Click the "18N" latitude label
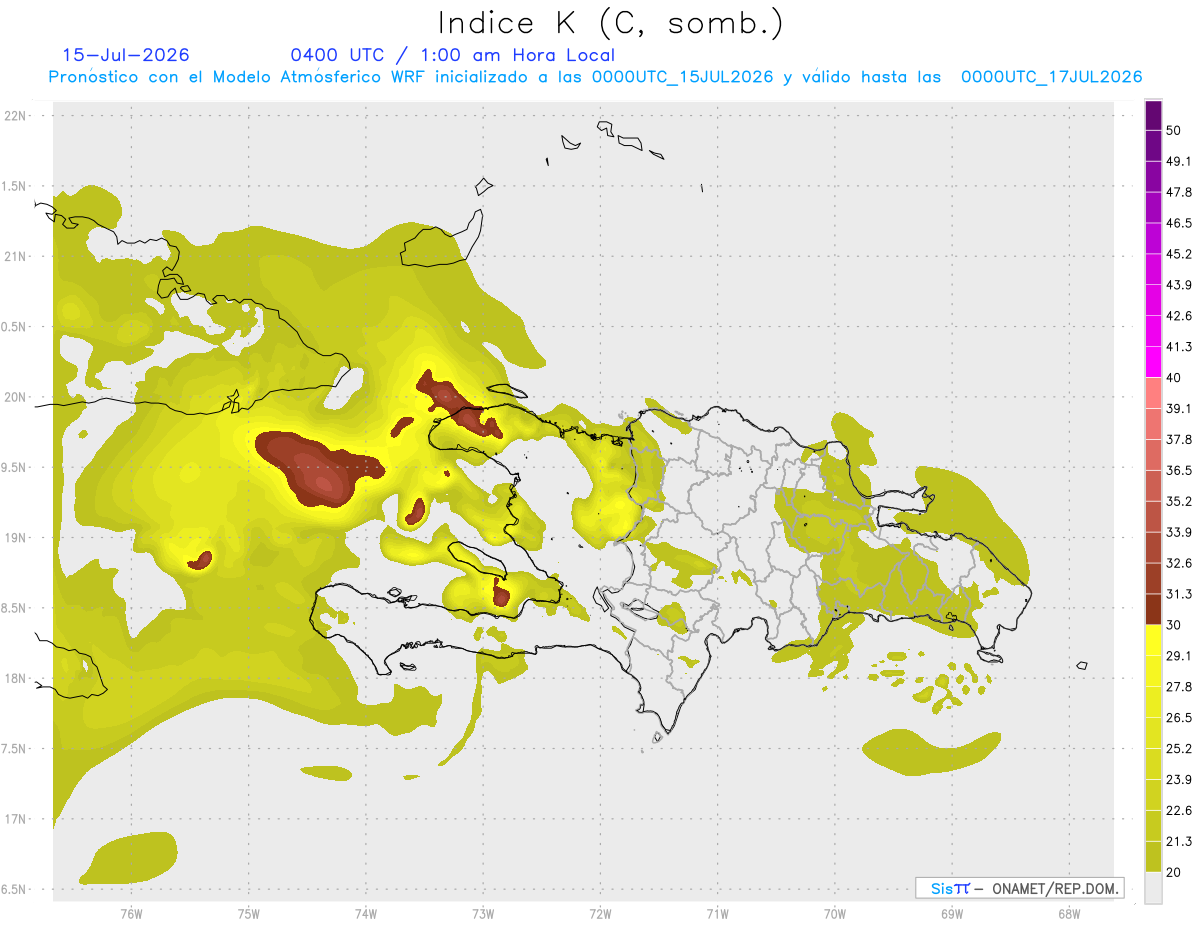 coord(15,678)
